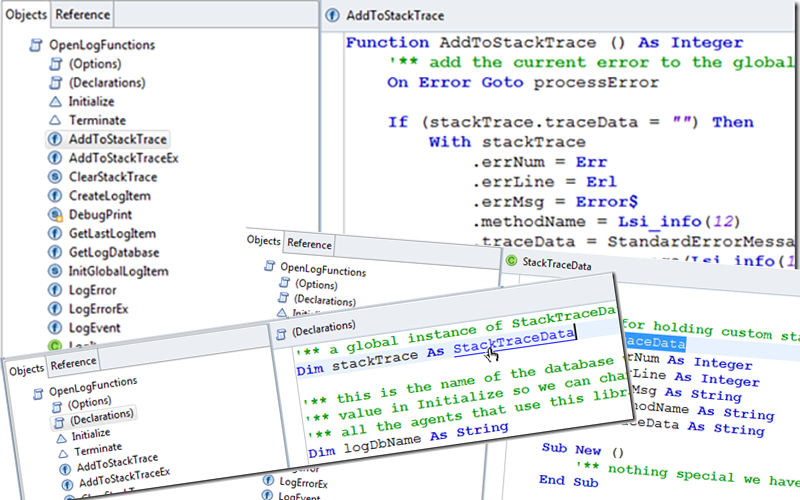Screen dimensions: 800x500
Task: Click sub icon beside DebugPrint
Action: click(x=55, y=215)
